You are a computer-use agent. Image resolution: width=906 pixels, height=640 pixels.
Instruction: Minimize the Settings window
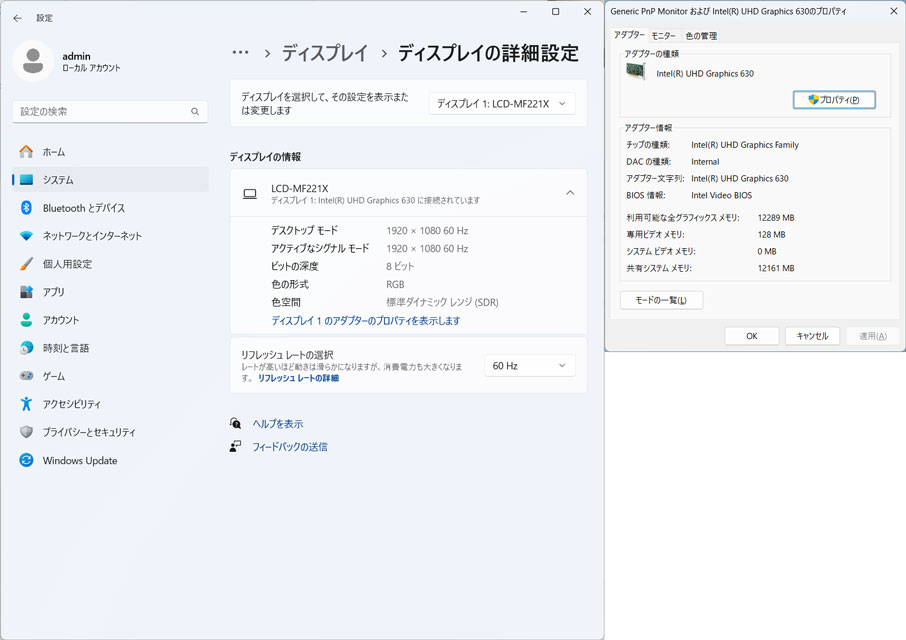pos(523,12)
